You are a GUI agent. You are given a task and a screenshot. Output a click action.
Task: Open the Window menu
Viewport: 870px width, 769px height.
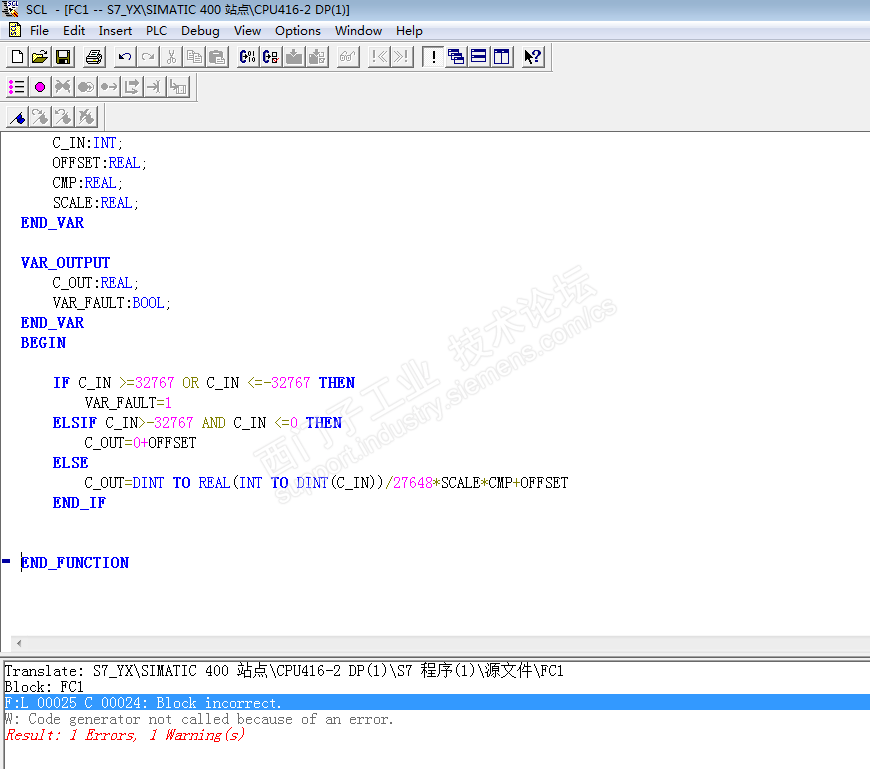point(358,31)
